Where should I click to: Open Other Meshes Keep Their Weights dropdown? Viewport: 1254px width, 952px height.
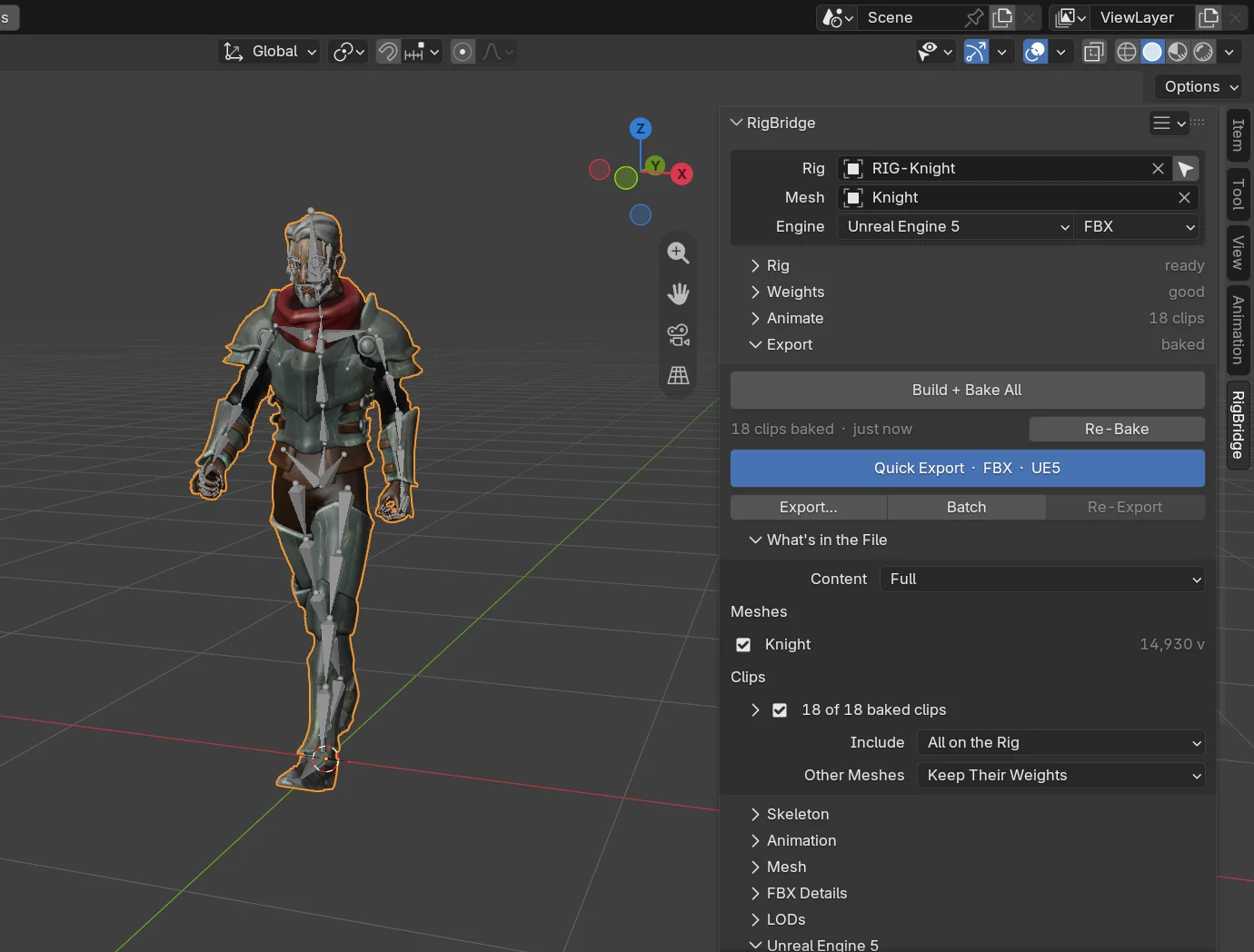coord(1061,776)
